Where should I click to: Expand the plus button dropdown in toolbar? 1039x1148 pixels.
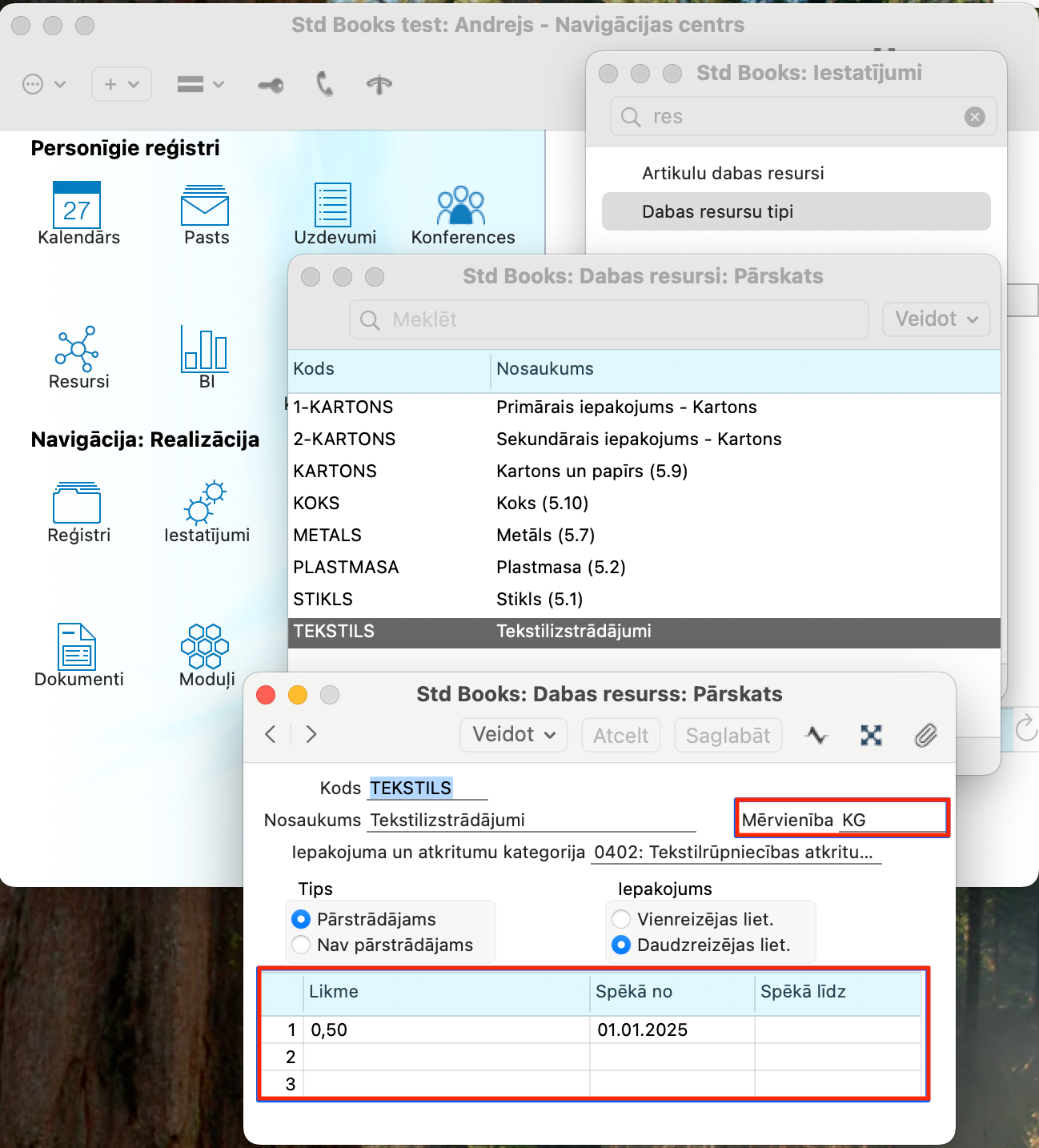point(122,84)
